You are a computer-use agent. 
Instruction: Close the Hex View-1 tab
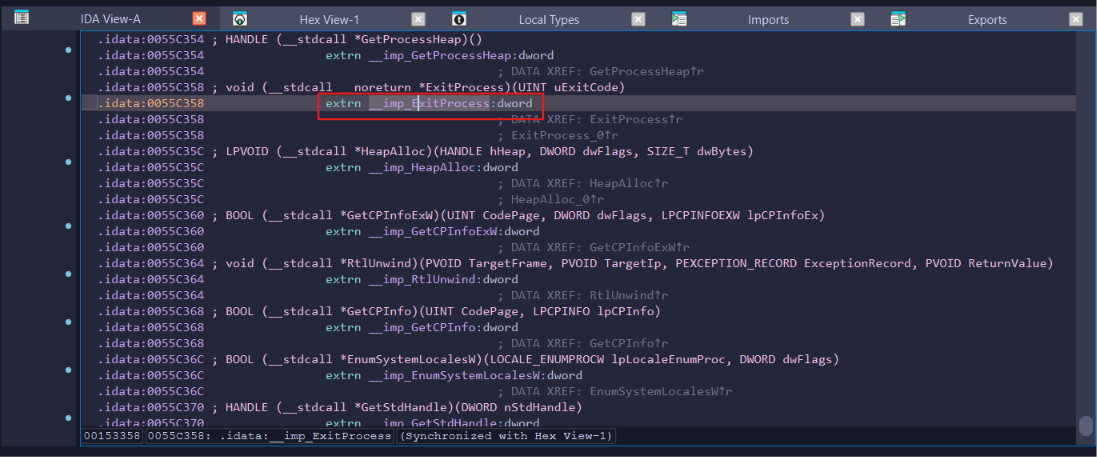pos(418,19)
